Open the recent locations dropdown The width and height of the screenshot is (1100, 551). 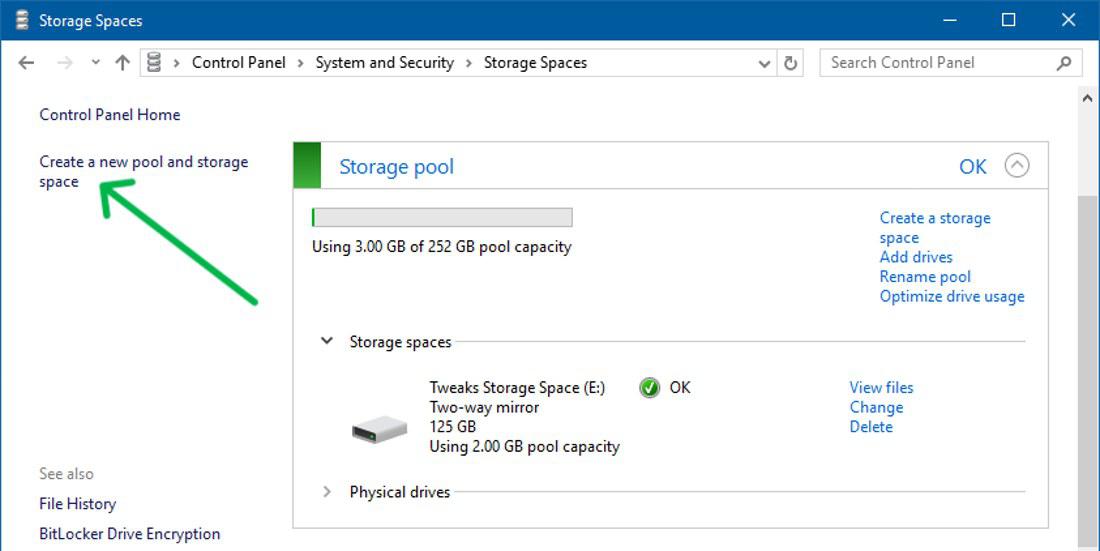click(95, 63)
